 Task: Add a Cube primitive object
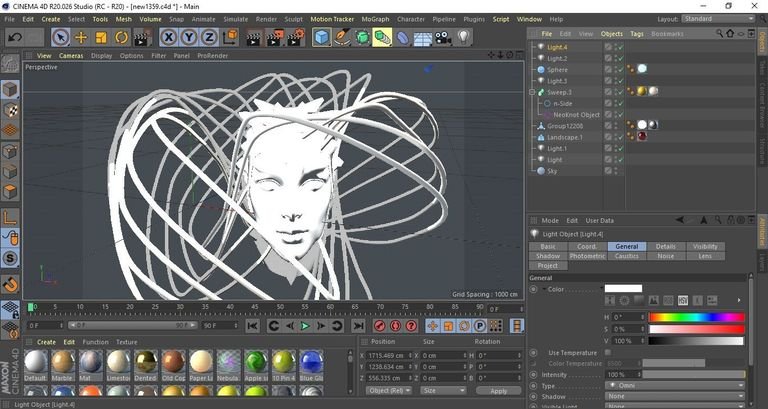321,37
